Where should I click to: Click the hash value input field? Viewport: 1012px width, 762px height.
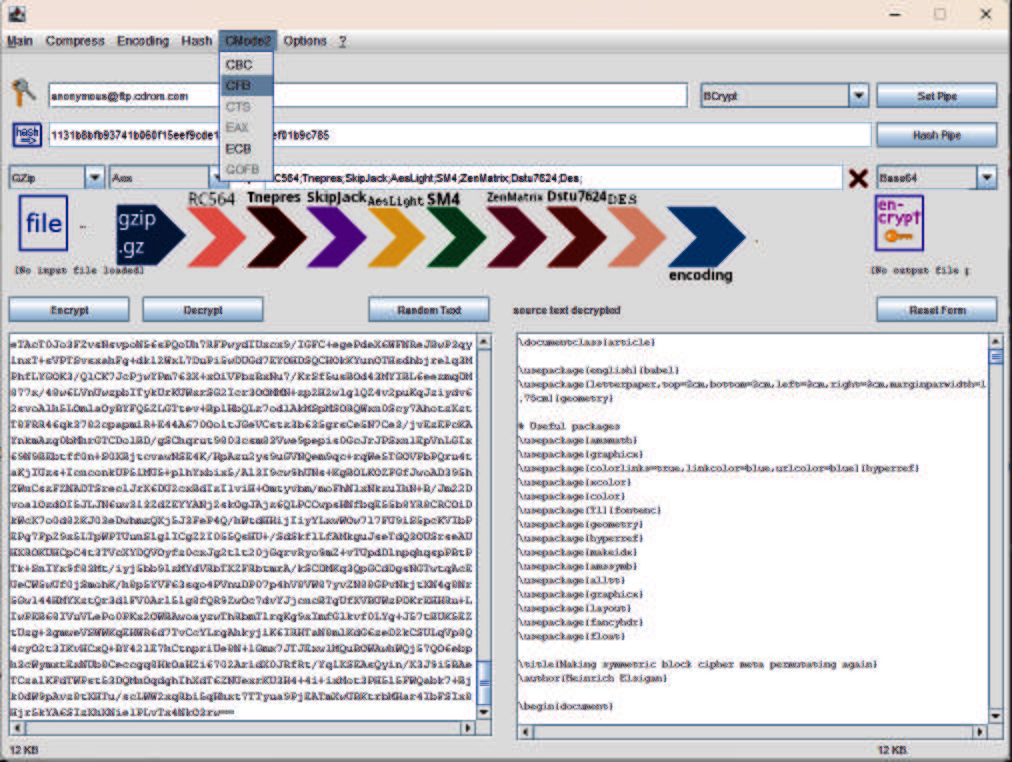[x=460, y=135]
